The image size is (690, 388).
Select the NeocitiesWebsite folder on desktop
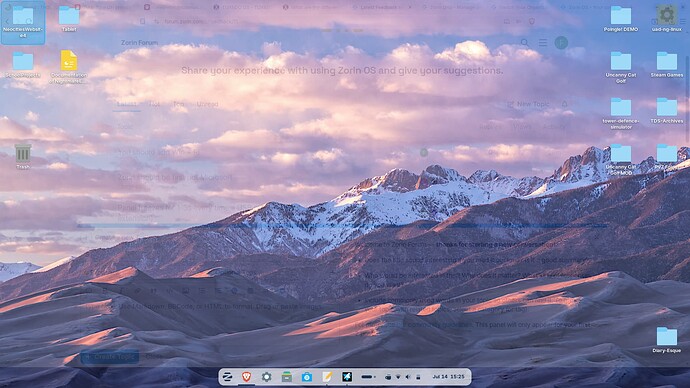click(23, 22)
